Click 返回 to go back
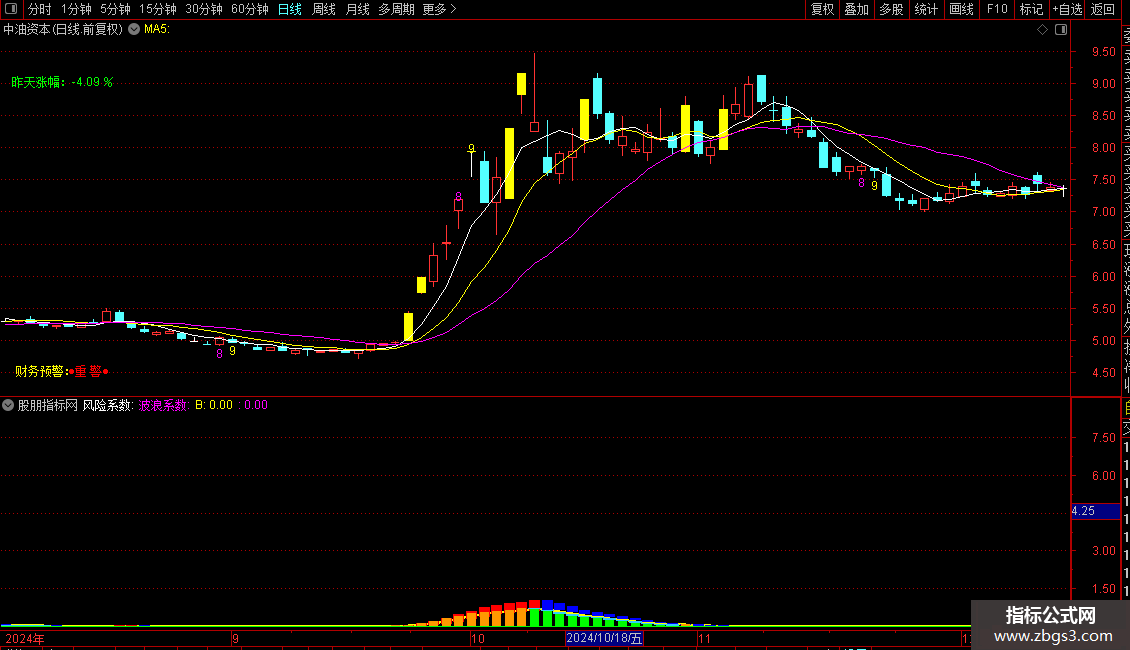 tap(1103, 9)
